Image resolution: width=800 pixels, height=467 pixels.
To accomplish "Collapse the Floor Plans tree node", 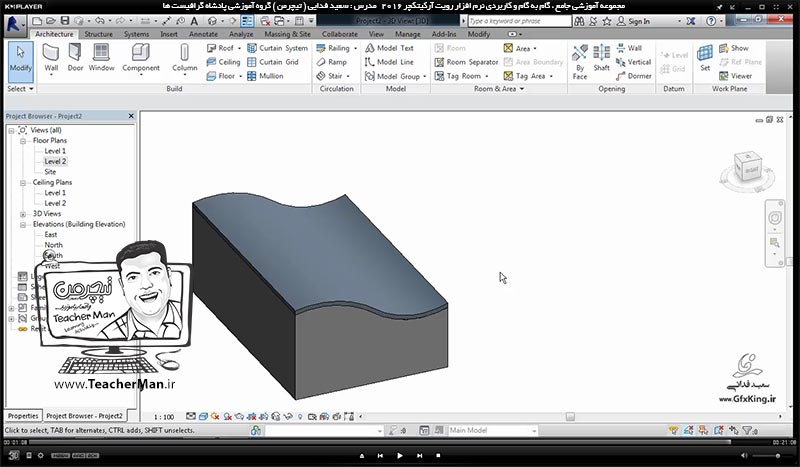I will tap(23, 141).
